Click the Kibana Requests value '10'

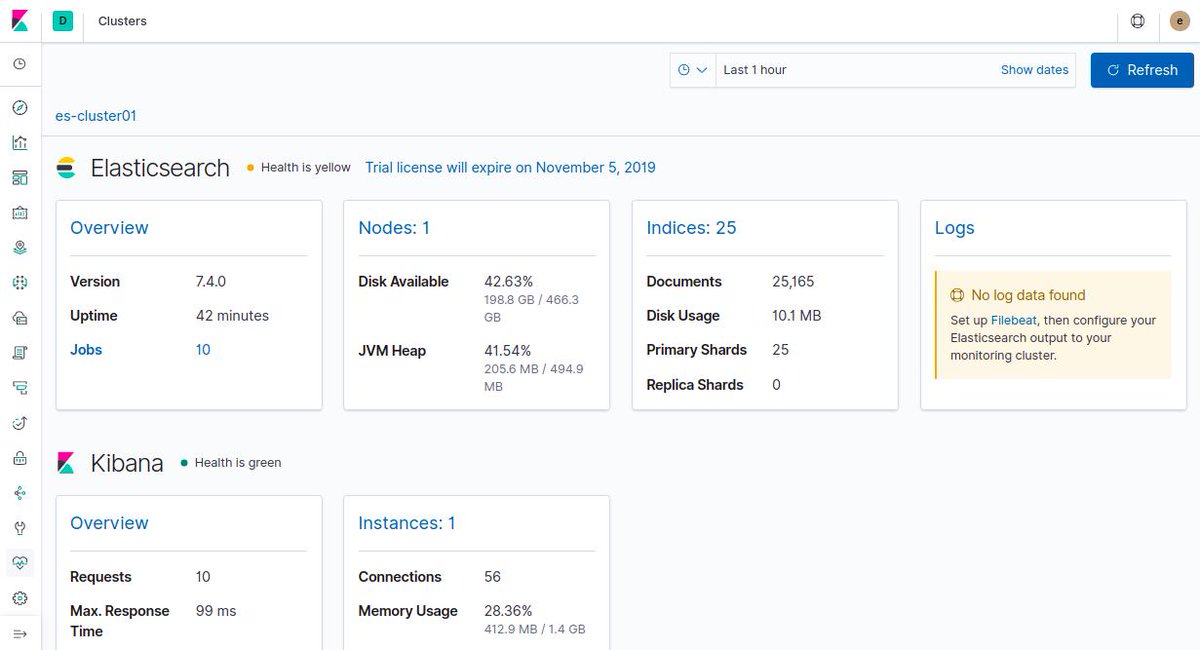pyautogui.click(x=203, y=577)
